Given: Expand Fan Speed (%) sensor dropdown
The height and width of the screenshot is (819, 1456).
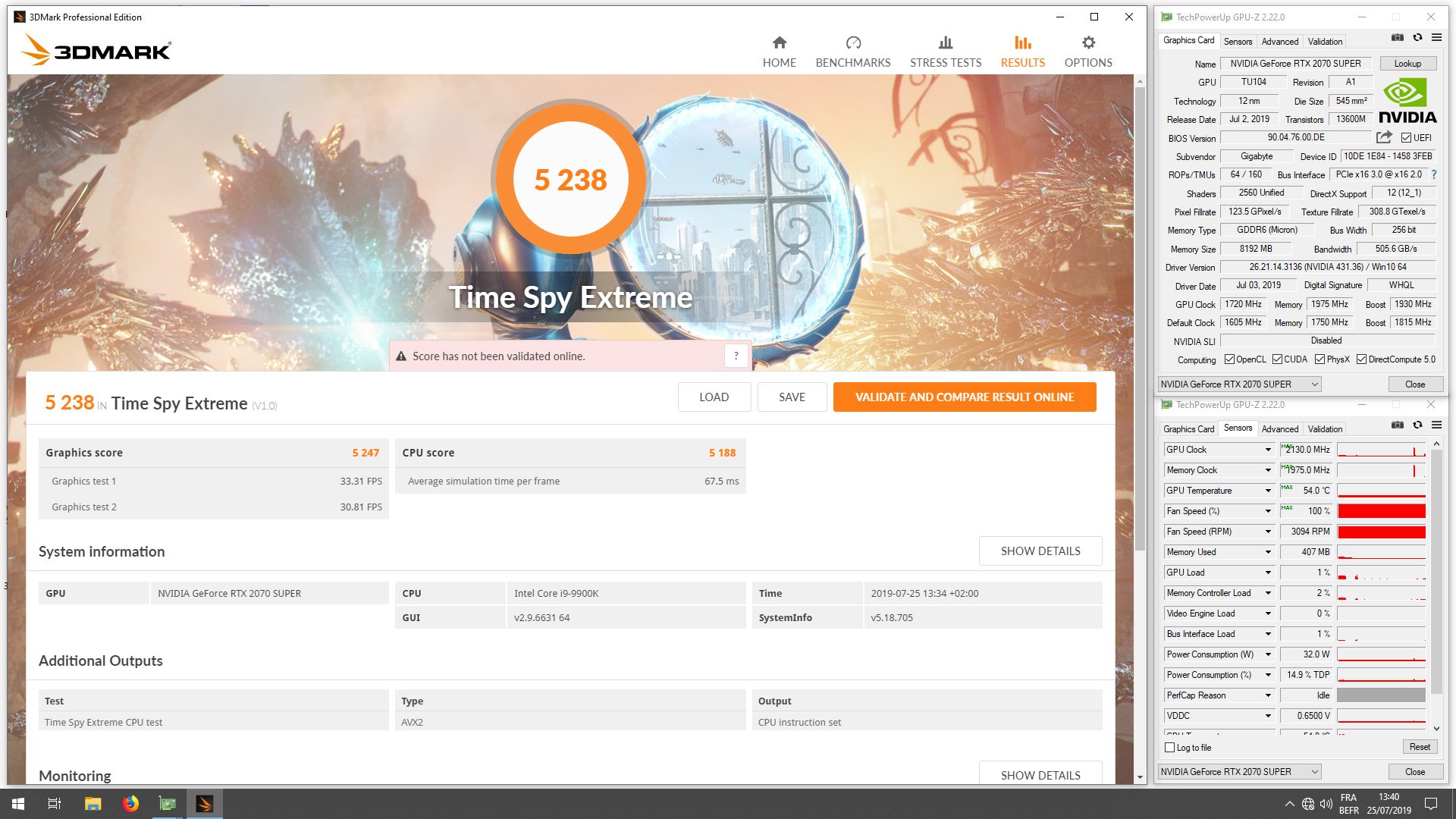Looking at the screenshot, I should [x=1267, y=511].
